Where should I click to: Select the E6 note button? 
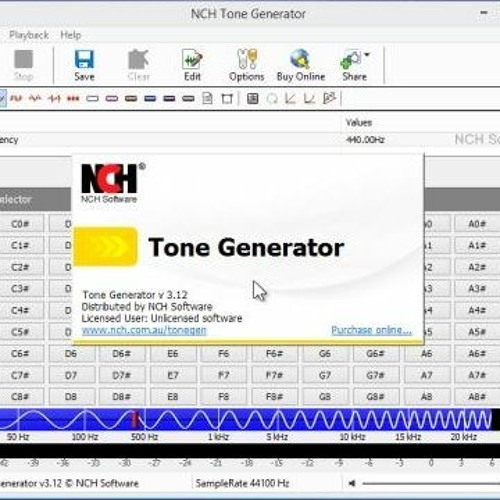point(173,354)
